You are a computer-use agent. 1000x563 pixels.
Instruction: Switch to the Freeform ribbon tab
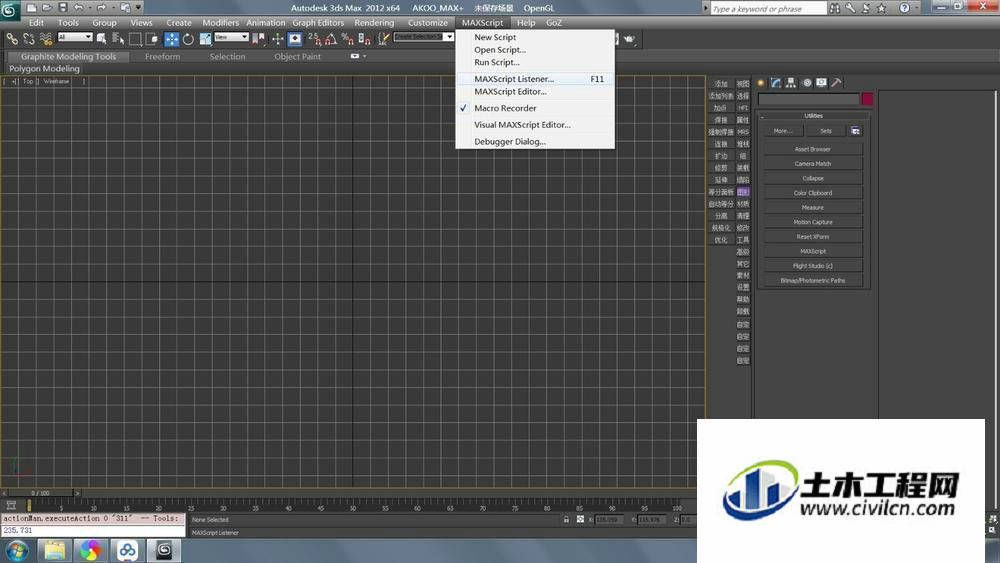[163, 56]
